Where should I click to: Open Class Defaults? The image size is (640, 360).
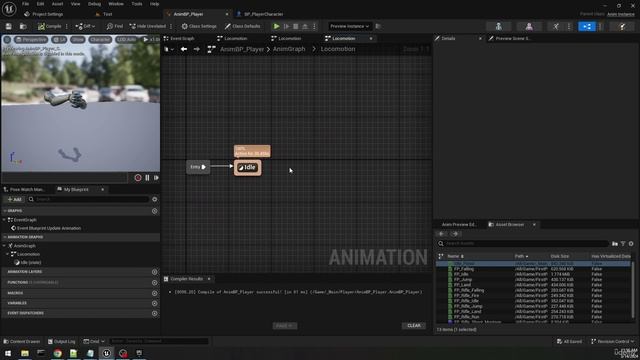(242, 26)
